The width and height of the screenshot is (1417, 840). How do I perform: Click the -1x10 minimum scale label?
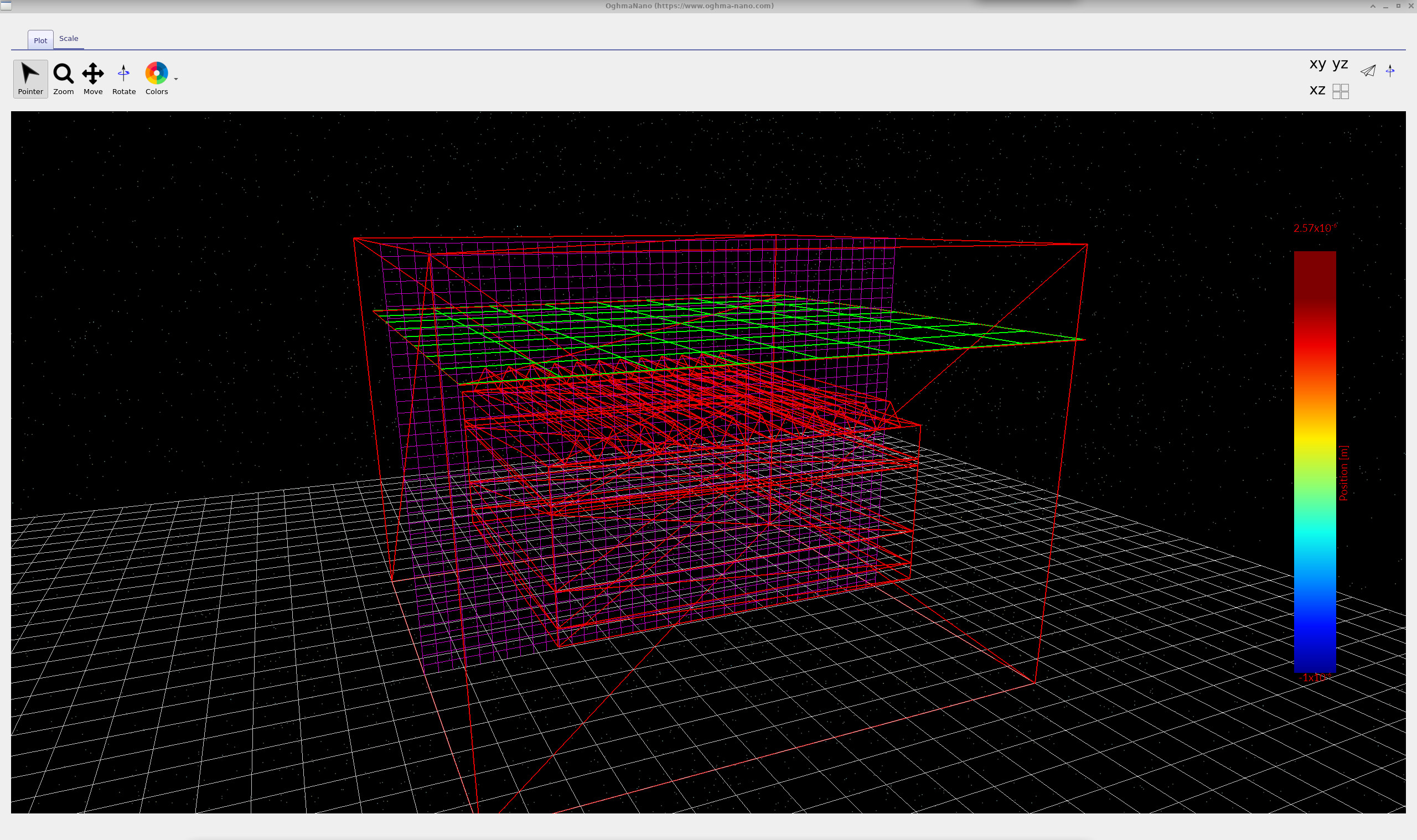point(1315,677)
